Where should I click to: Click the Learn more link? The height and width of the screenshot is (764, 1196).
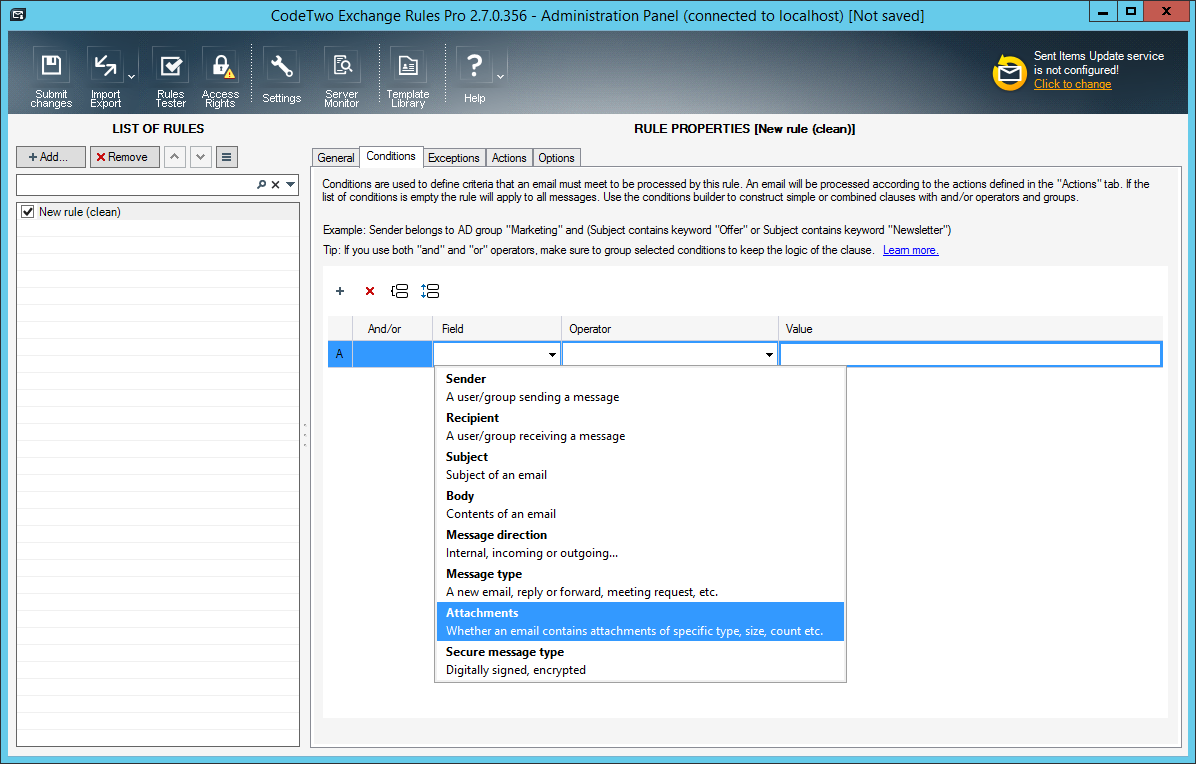tap(909, 250)
